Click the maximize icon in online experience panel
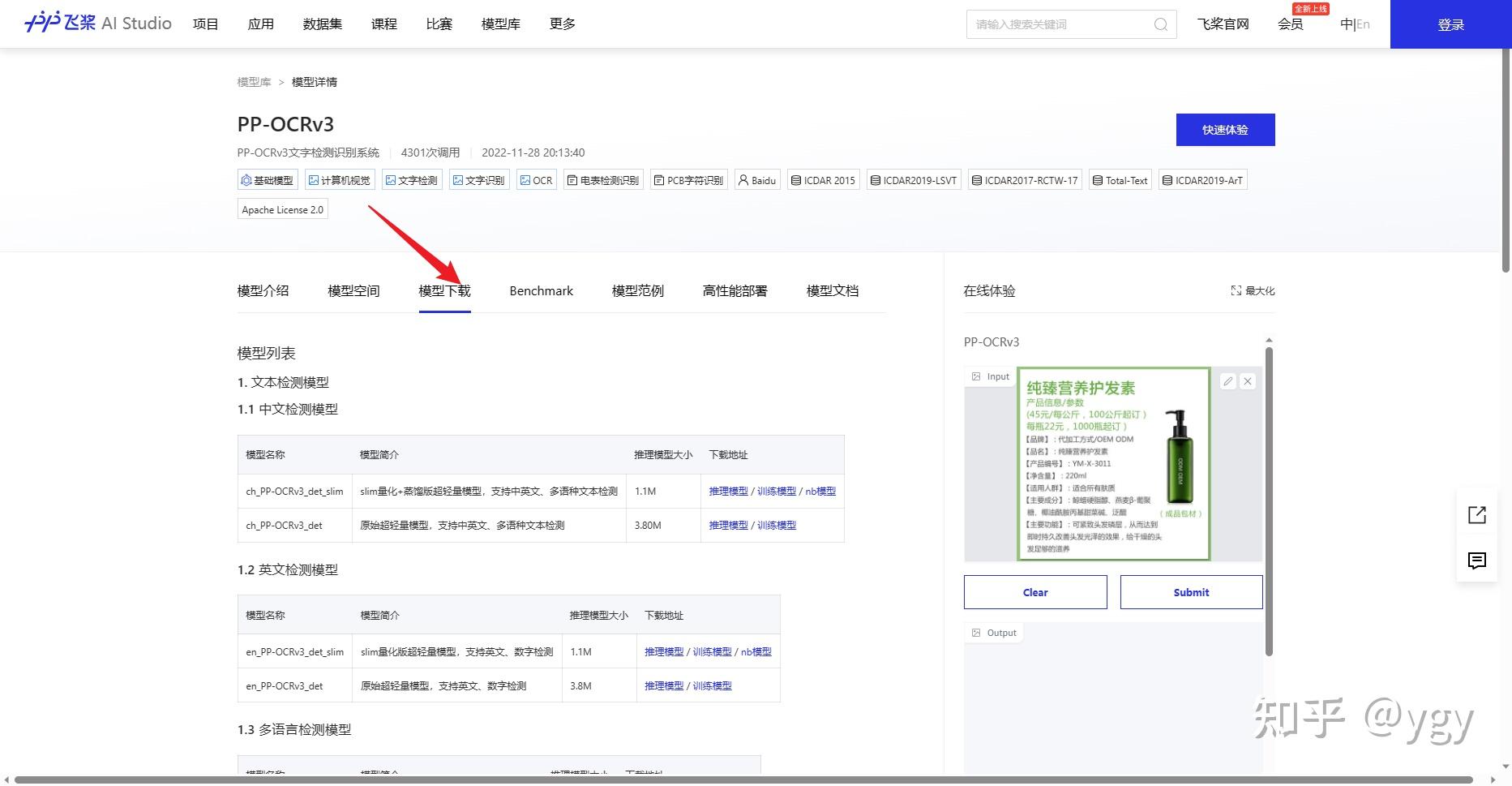 coord(1236,290)
